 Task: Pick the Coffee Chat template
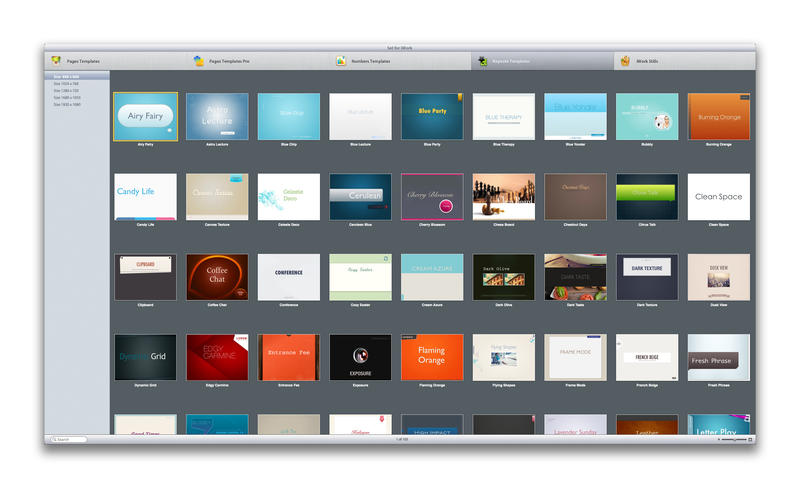point(217,277)
